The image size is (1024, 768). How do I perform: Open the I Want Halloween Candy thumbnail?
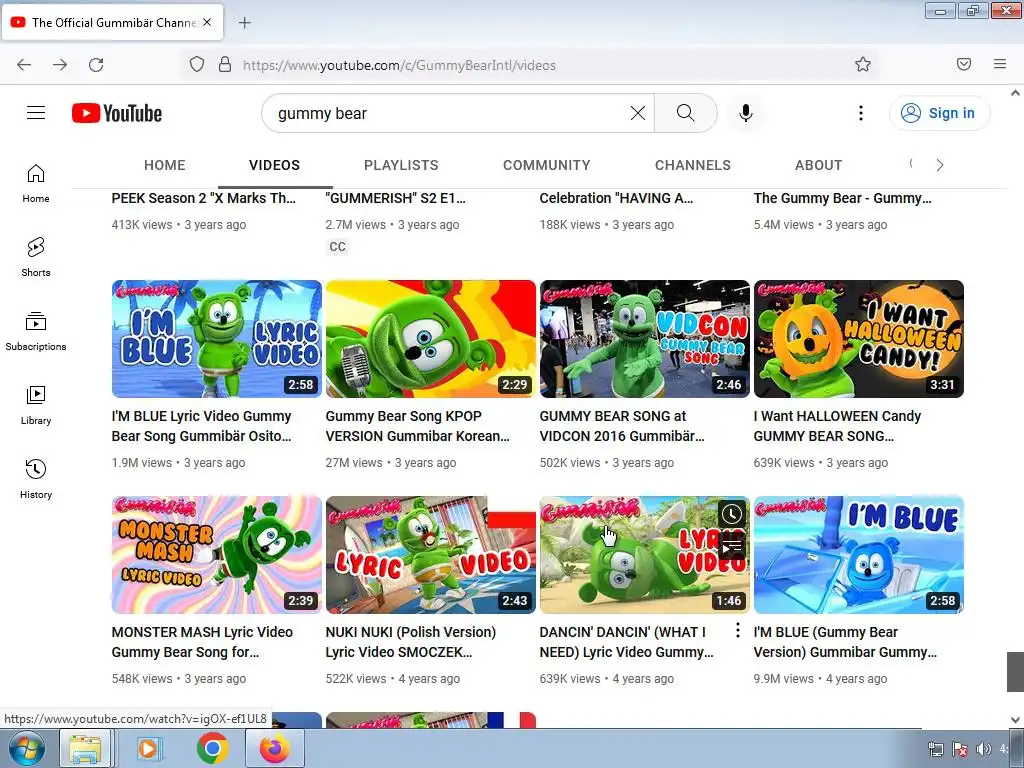[859, 339]
